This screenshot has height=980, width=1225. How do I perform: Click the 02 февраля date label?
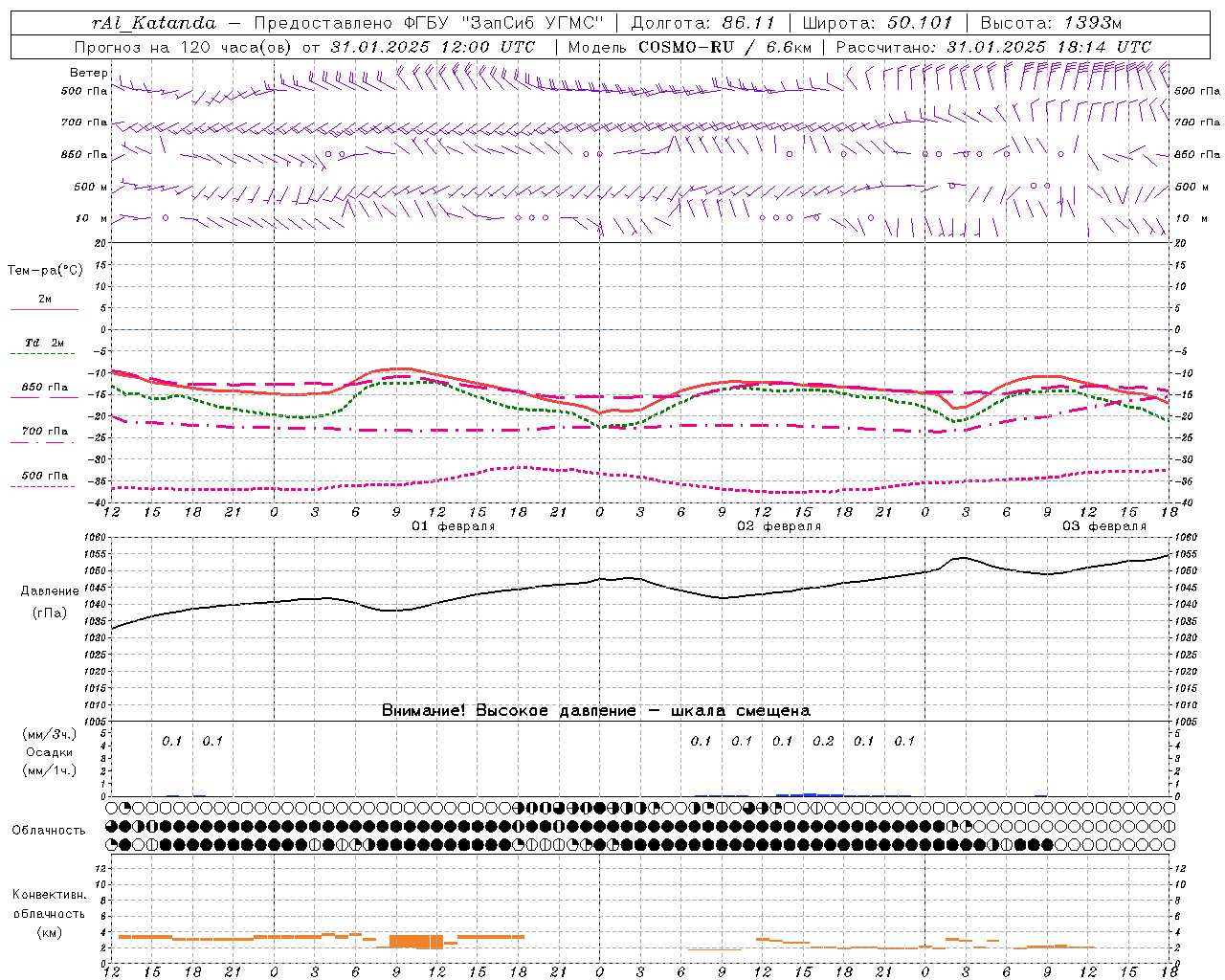point(779,526)
